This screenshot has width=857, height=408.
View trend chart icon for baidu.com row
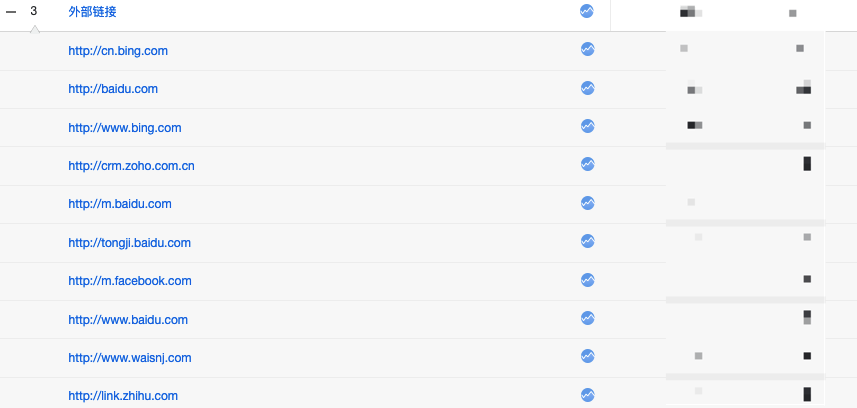coord(588,88)
